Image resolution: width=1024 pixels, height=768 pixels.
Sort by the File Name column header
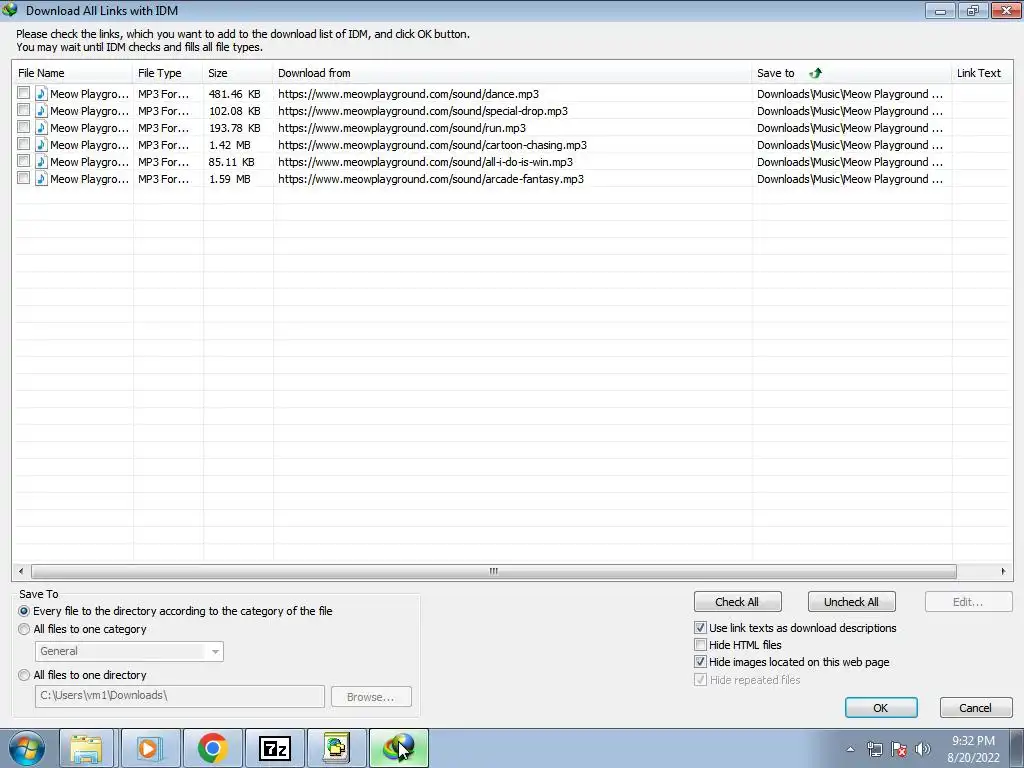(72, 73)
